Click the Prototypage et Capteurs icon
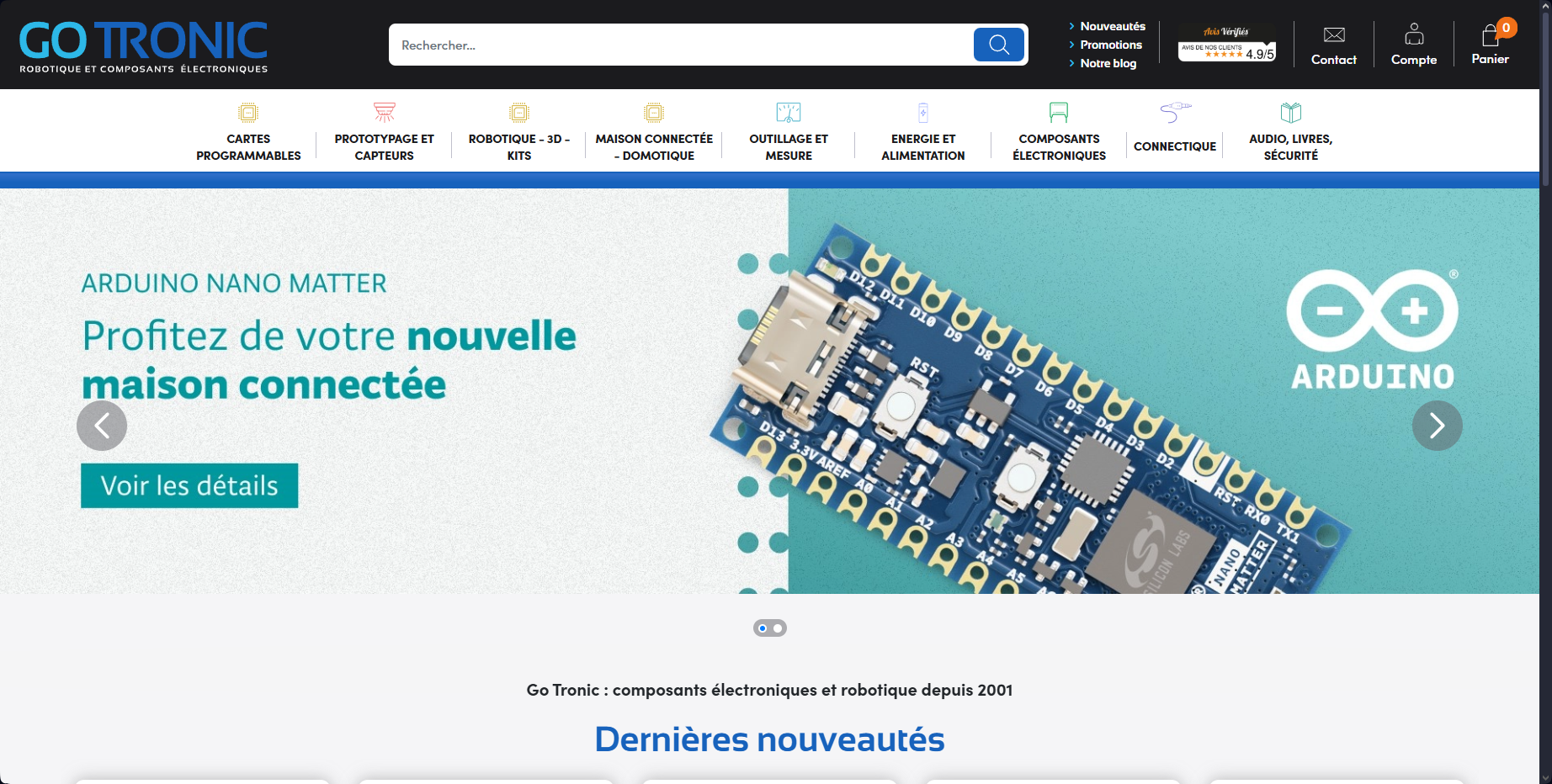The image size is (1552, 784). coord(385,112)
